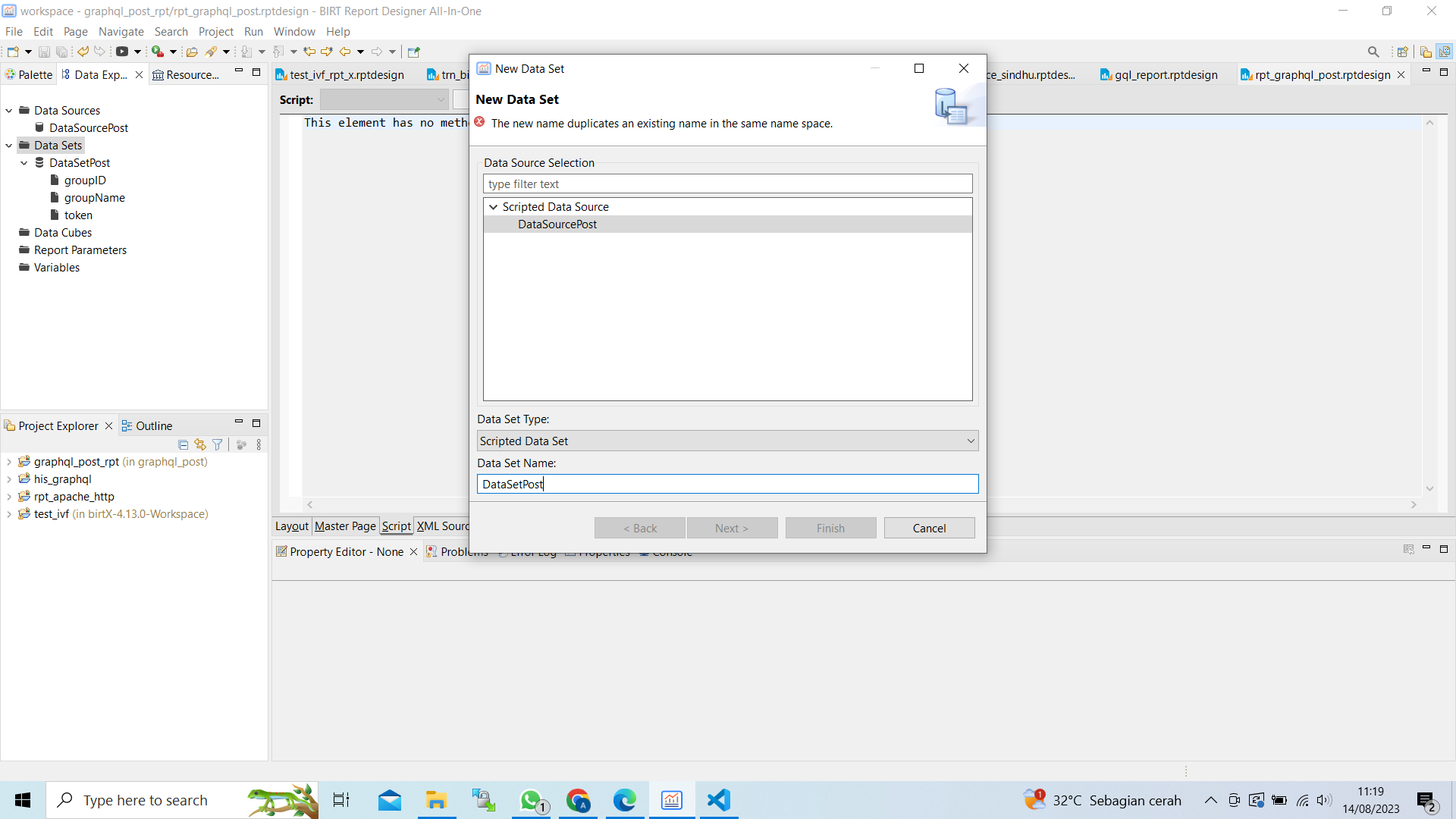Collapse the DataSetPost node in Data Explorer
1456x819 pixels.
click(24, 163)
